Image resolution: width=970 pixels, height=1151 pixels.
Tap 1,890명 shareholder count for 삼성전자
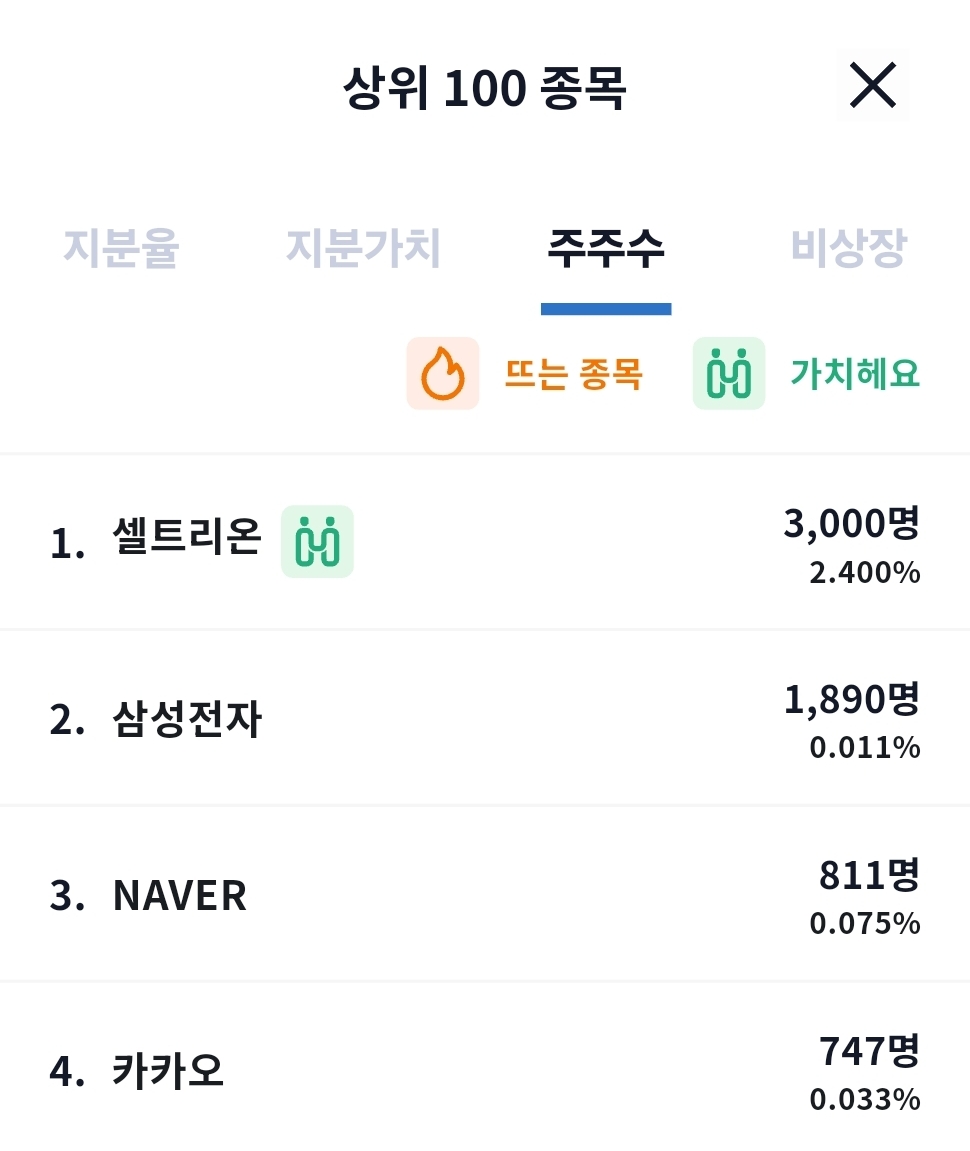click(x=852, y=699)
